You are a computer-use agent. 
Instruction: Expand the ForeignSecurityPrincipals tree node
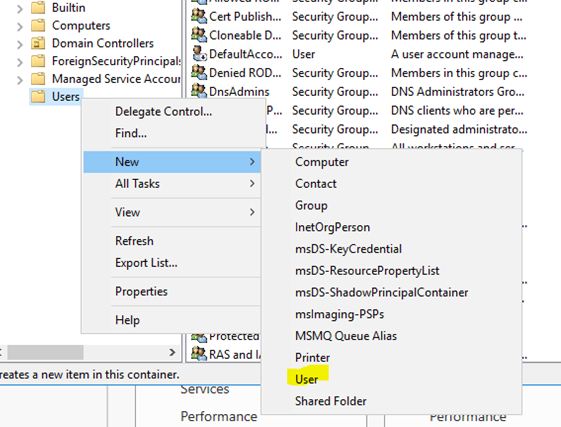tap(20, 62)
